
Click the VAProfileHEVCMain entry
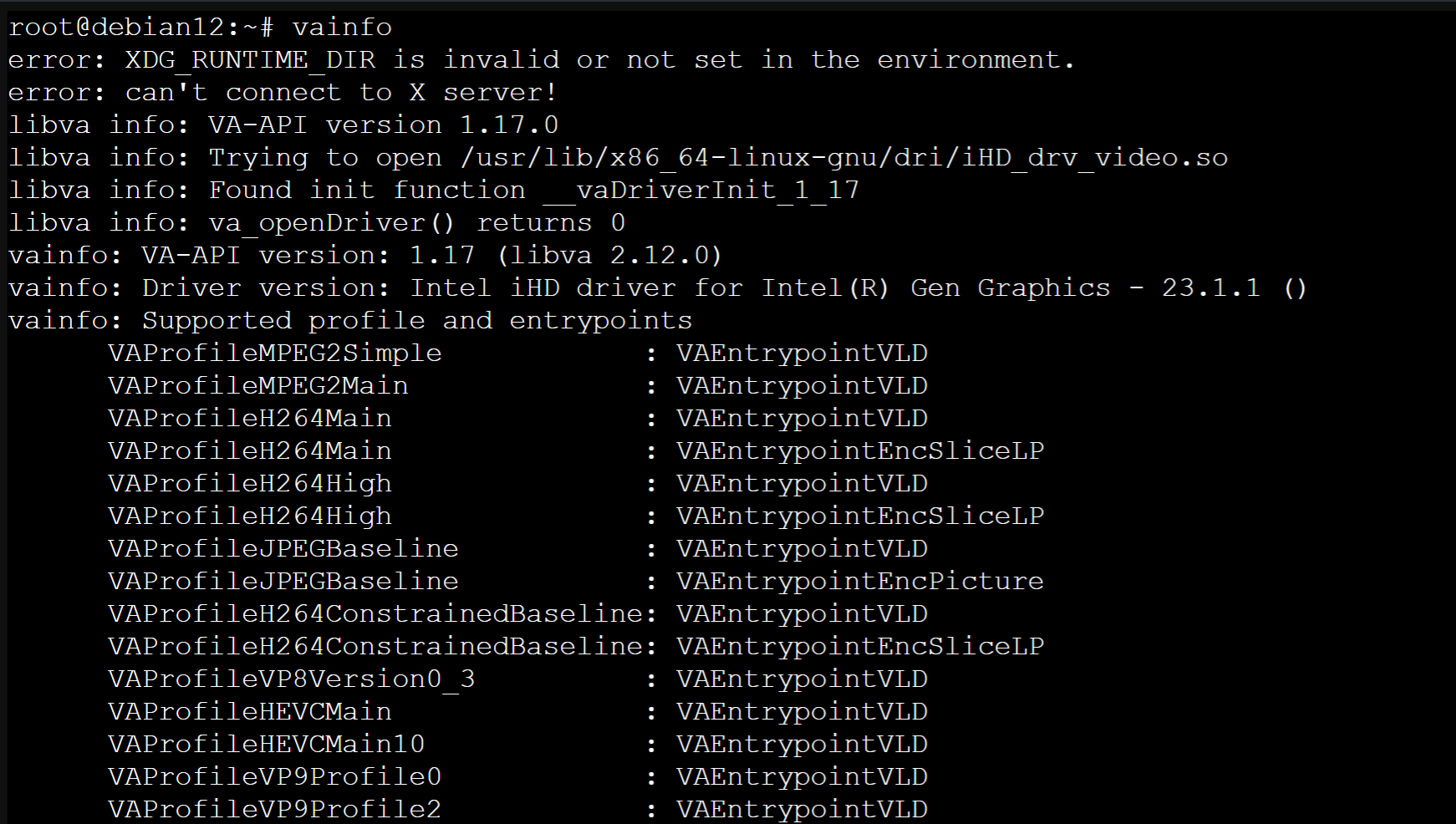(x=250, y=711)
